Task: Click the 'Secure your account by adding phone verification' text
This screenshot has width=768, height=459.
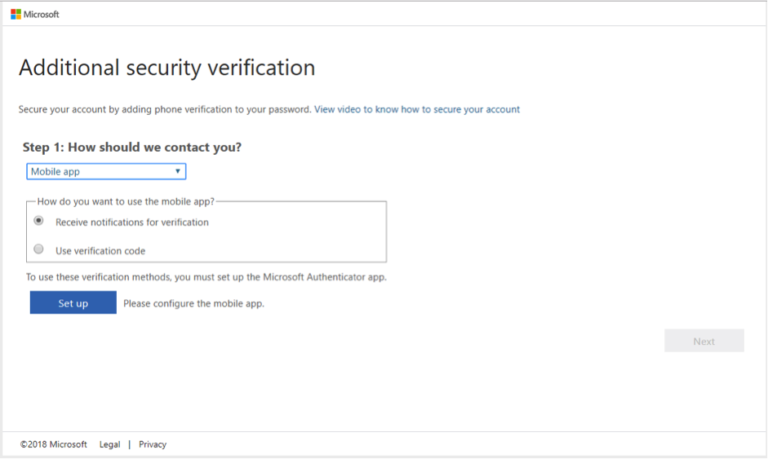Action: coord(165,109)
